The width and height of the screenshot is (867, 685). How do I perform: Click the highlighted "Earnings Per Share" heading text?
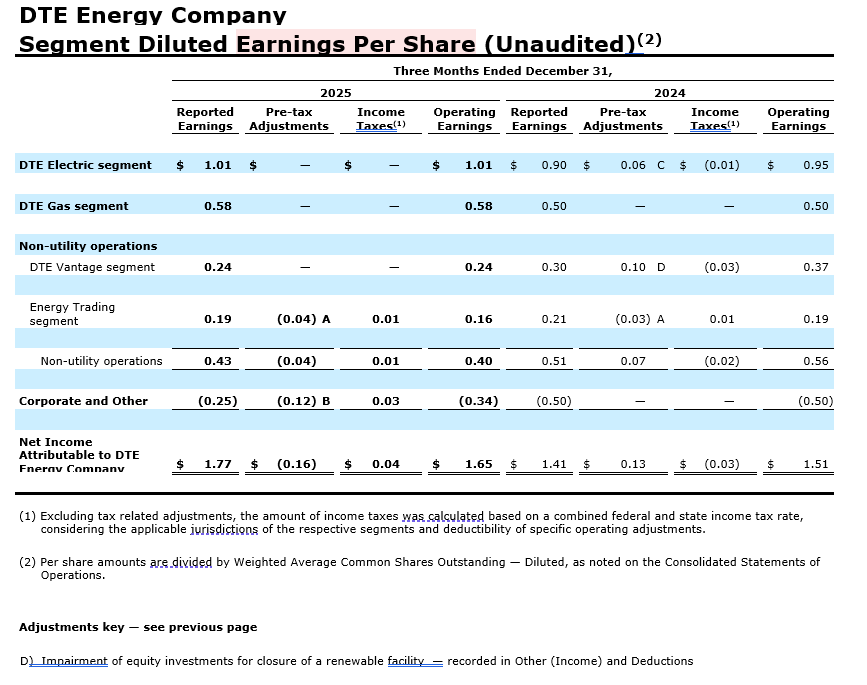click(355, 44)
